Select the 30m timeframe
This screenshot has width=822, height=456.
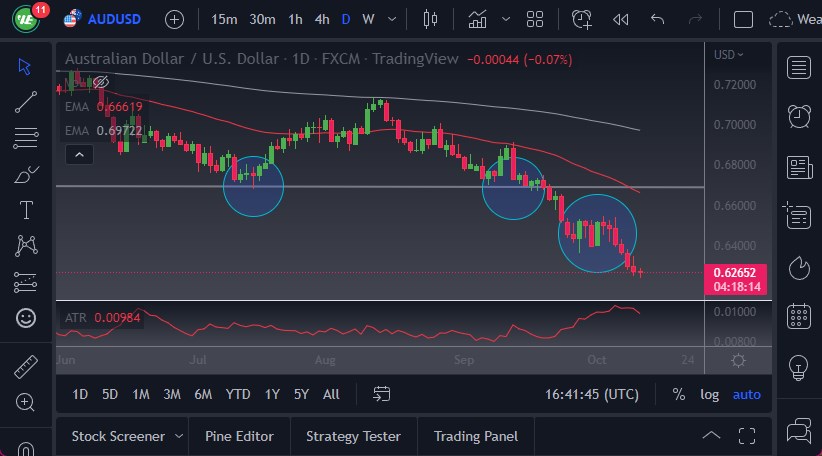coord(262,20)
